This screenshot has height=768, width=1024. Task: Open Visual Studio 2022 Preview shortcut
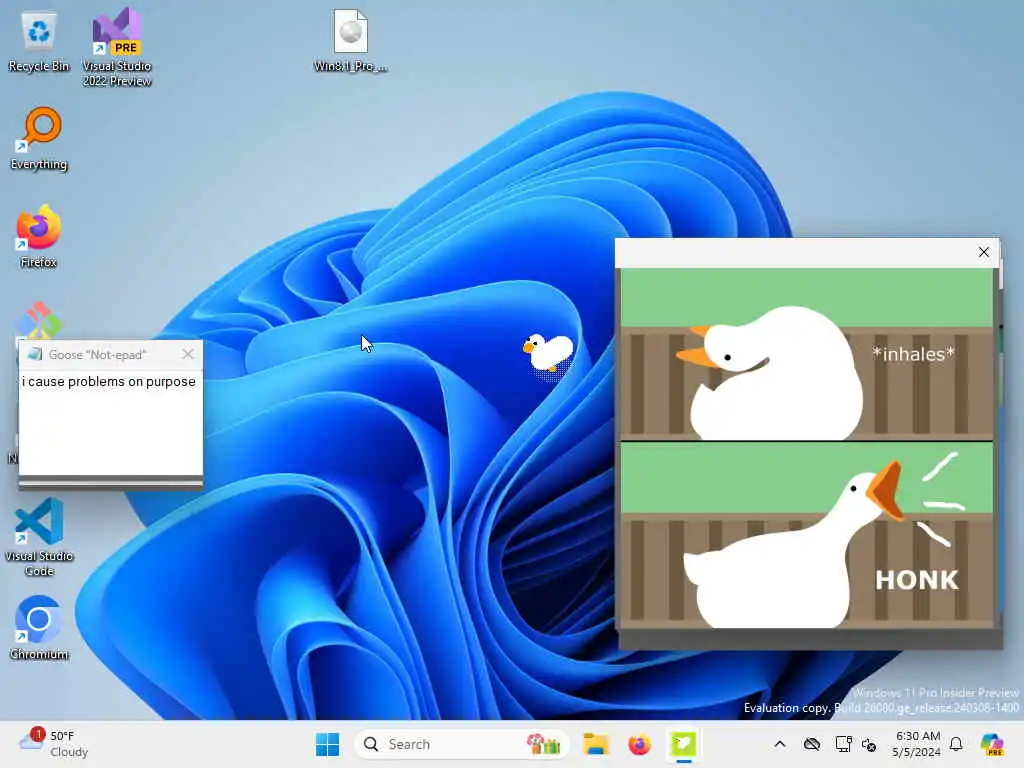(x=117, y=47)
